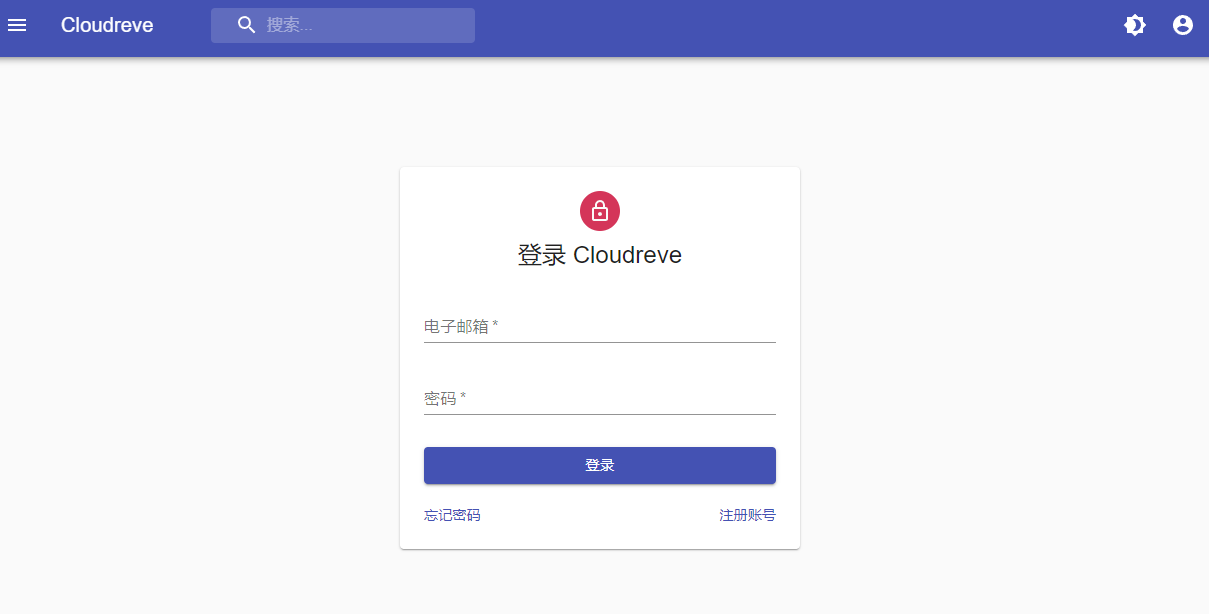Image resolution: width=1209 pixels, height=614 pixels.
Task: Click the 登录 Cloudreve heading
Action: 600,255
